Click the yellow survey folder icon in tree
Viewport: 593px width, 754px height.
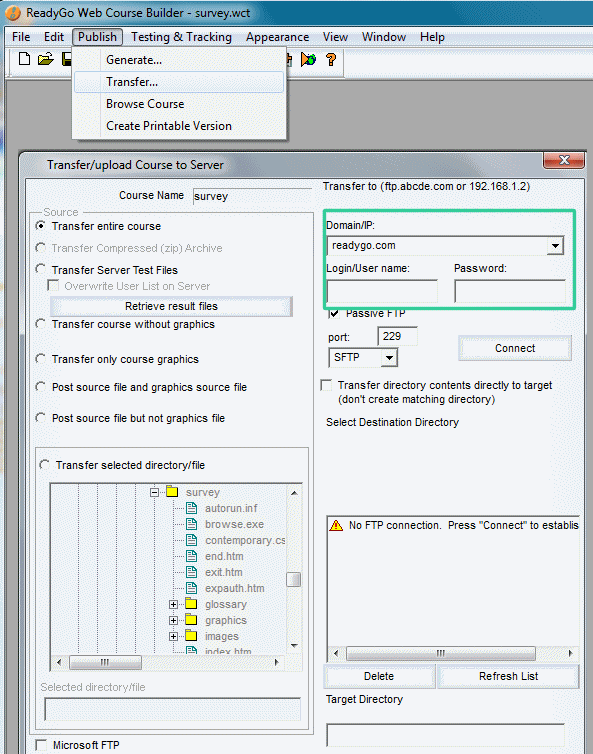pyautogui.click(x=172, y=492)
